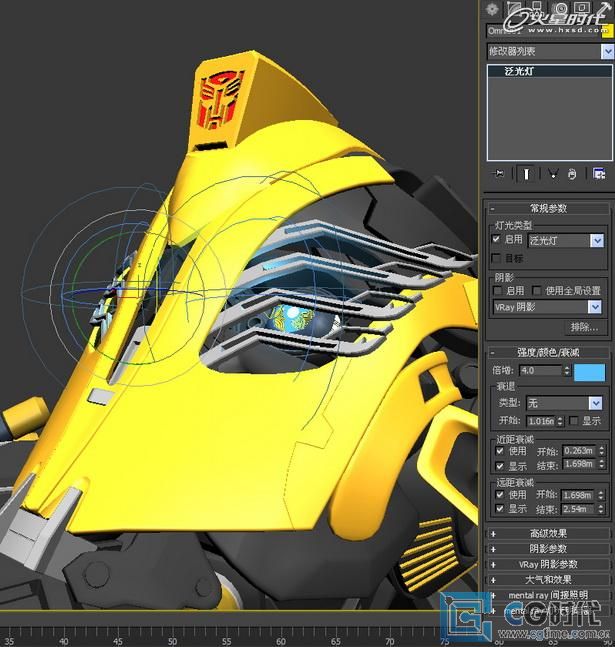Click 近距衰减 开始 field 0.263m
Viewport: 615px width, 647px height.
pos(580,451)
